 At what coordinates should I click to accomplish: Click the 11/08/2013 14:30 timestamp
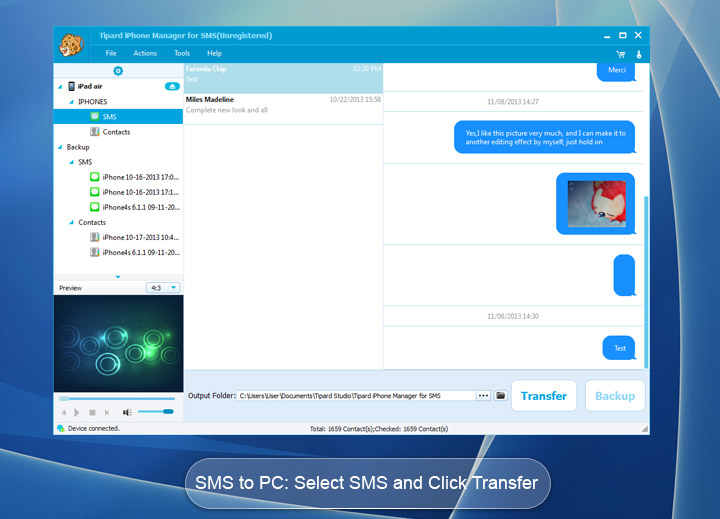(512, 316)
